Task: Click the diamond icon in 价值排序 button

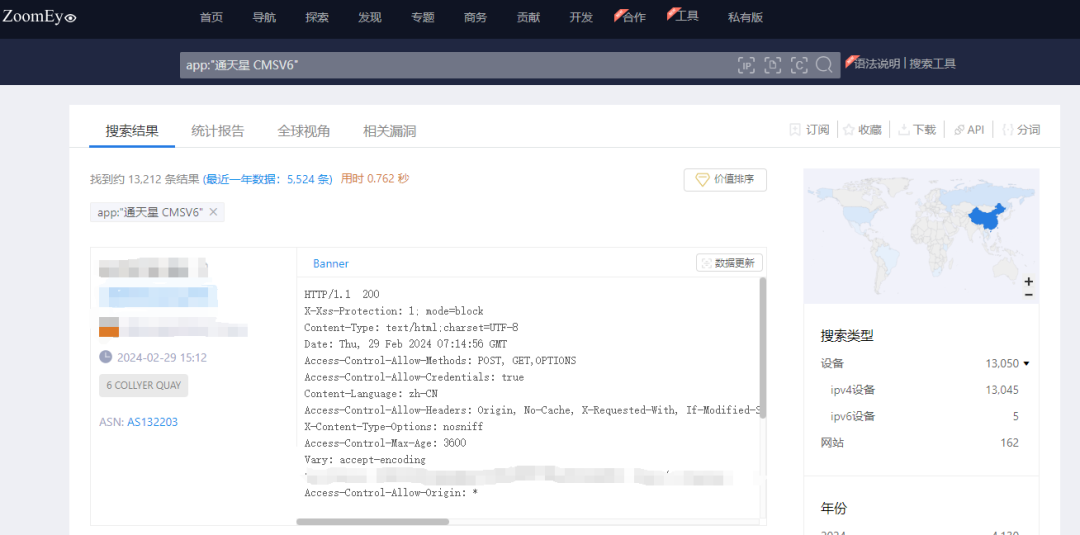Action: click(702, 180)
